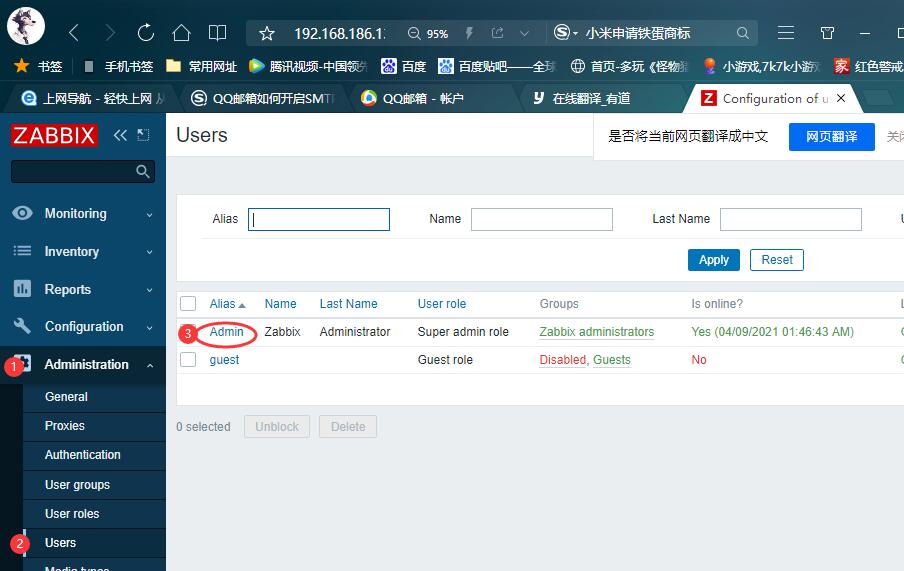The image size is (904, 571).
Task: Expand the Inventory menu
Action: pyautogui.click(x=83, y=251)
